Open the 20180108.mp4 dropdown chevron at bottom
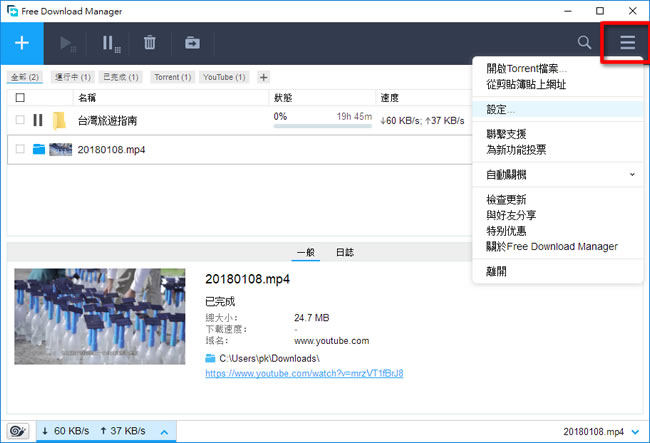Screen dimensions: 650x443 635,432
